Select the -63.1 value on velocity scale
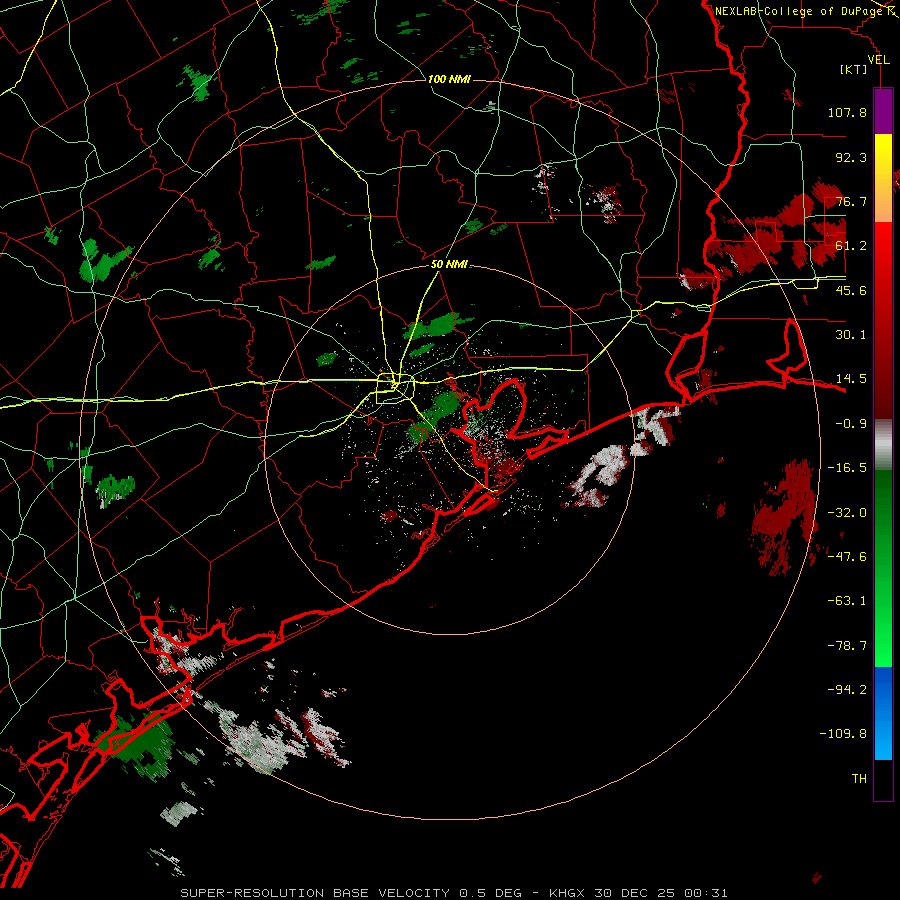900x900 pixels. [847, 601]
